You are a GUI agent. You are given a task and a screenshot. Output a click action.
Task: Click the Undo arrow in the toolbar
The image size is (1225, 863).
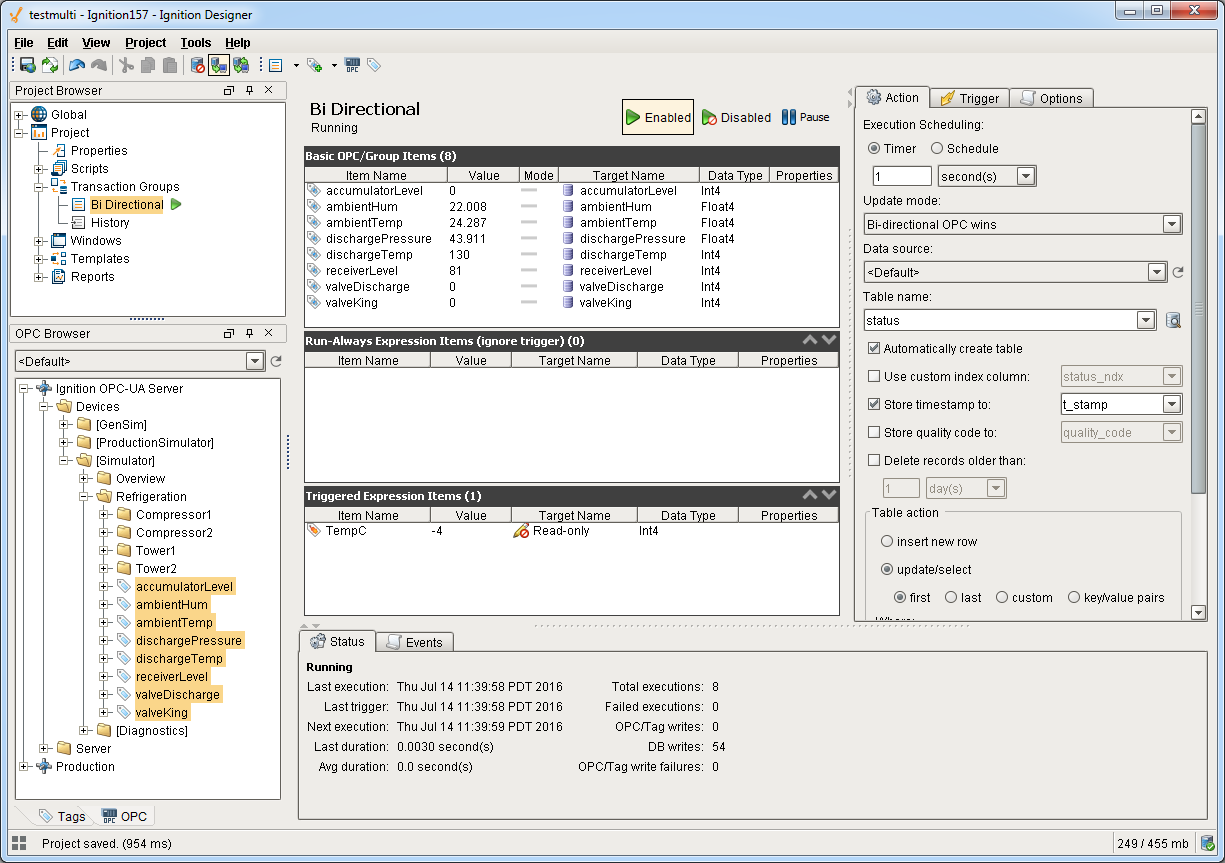(x=77, y=65)
